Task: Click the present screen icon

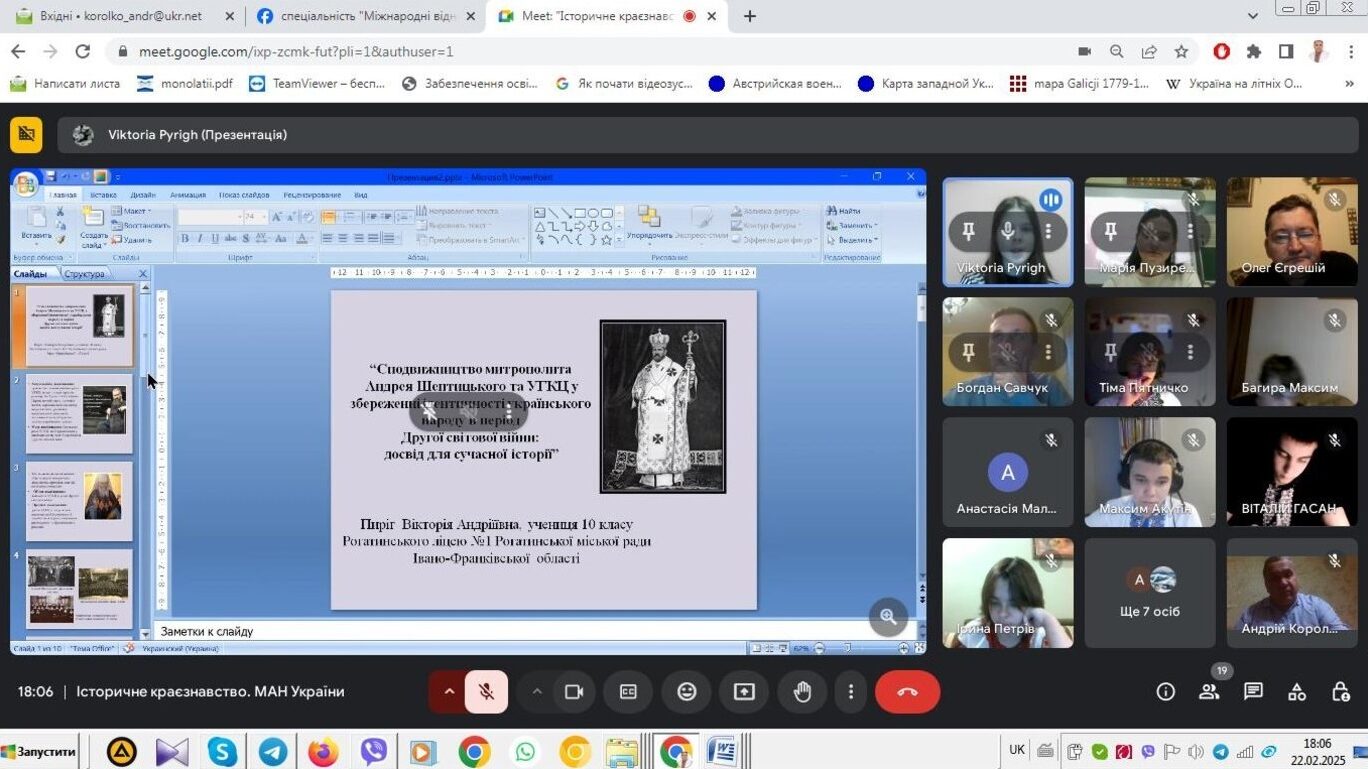Action: tap(744, 692)
